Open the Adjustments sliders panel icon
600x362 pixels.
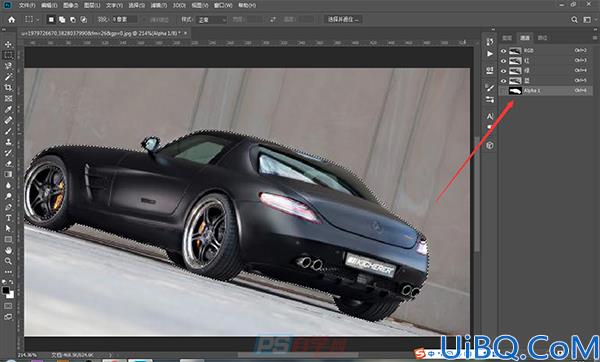point(490,99)
